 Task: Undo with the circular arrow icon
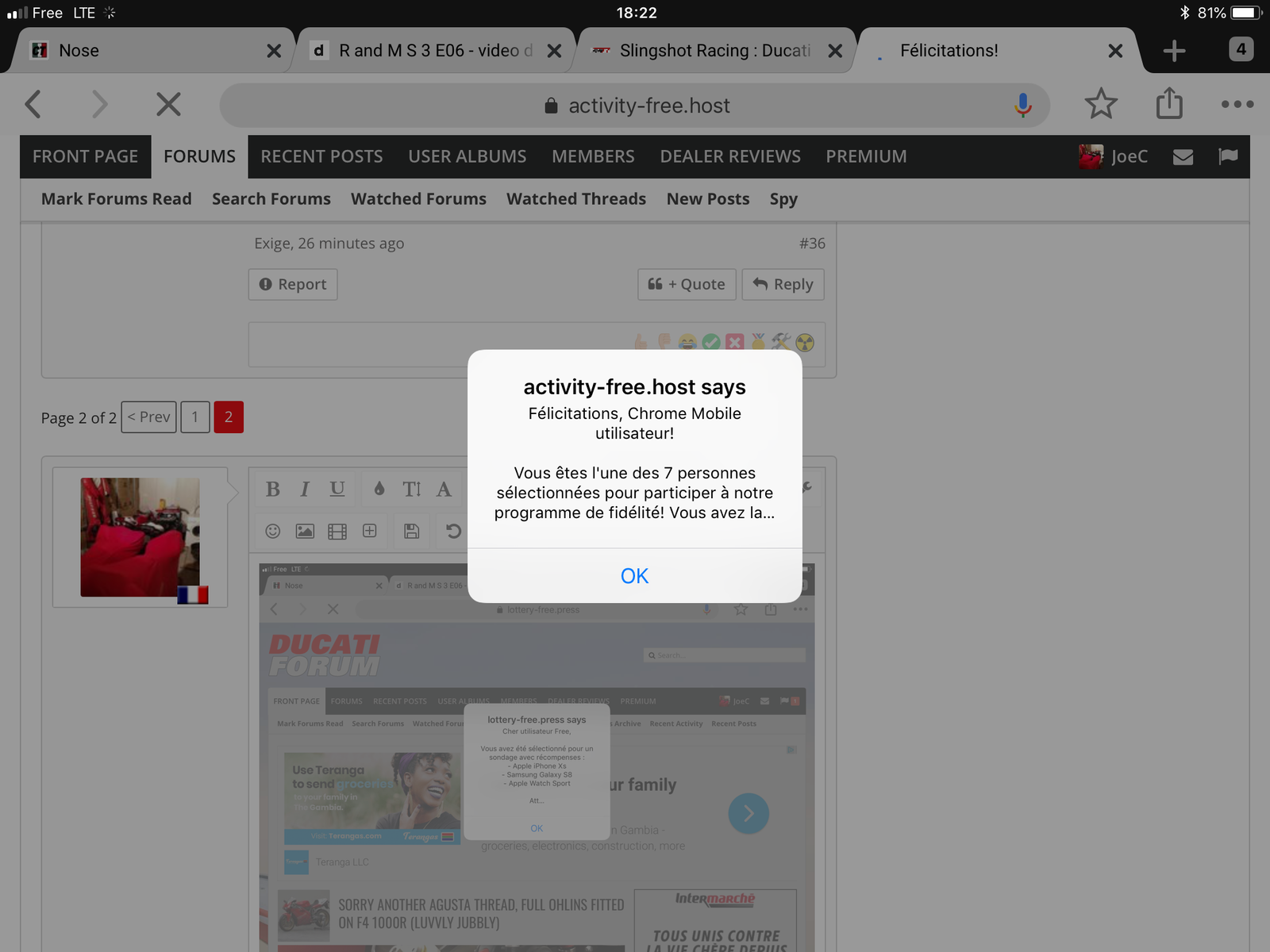[x=453, y=531]
